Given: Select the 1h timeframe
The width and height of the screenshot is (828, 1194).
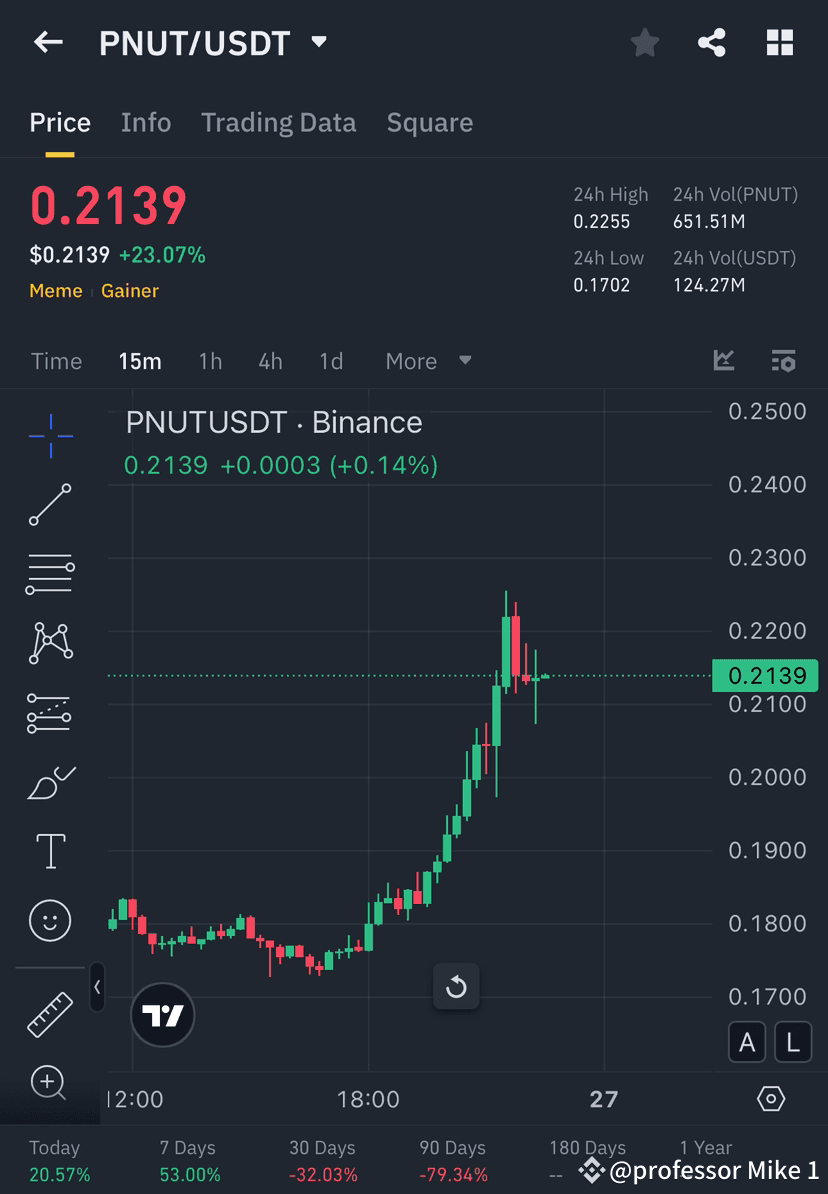Looking at the screenshot, I should coord(210,361).
